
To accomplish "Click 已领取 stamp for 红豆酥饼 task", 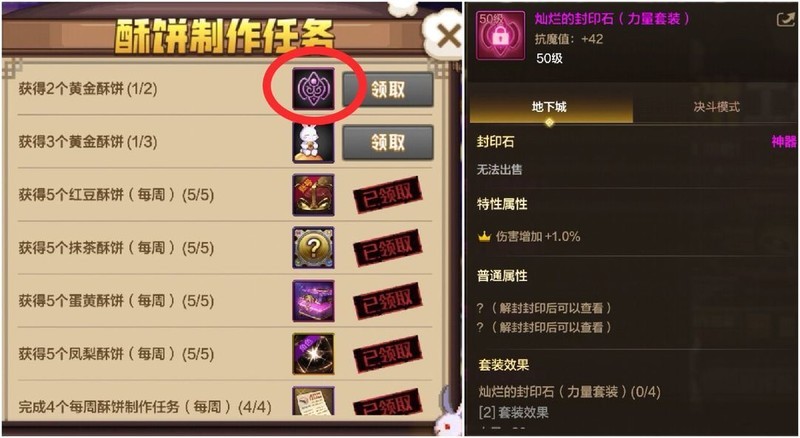I will tap(388, 195).
